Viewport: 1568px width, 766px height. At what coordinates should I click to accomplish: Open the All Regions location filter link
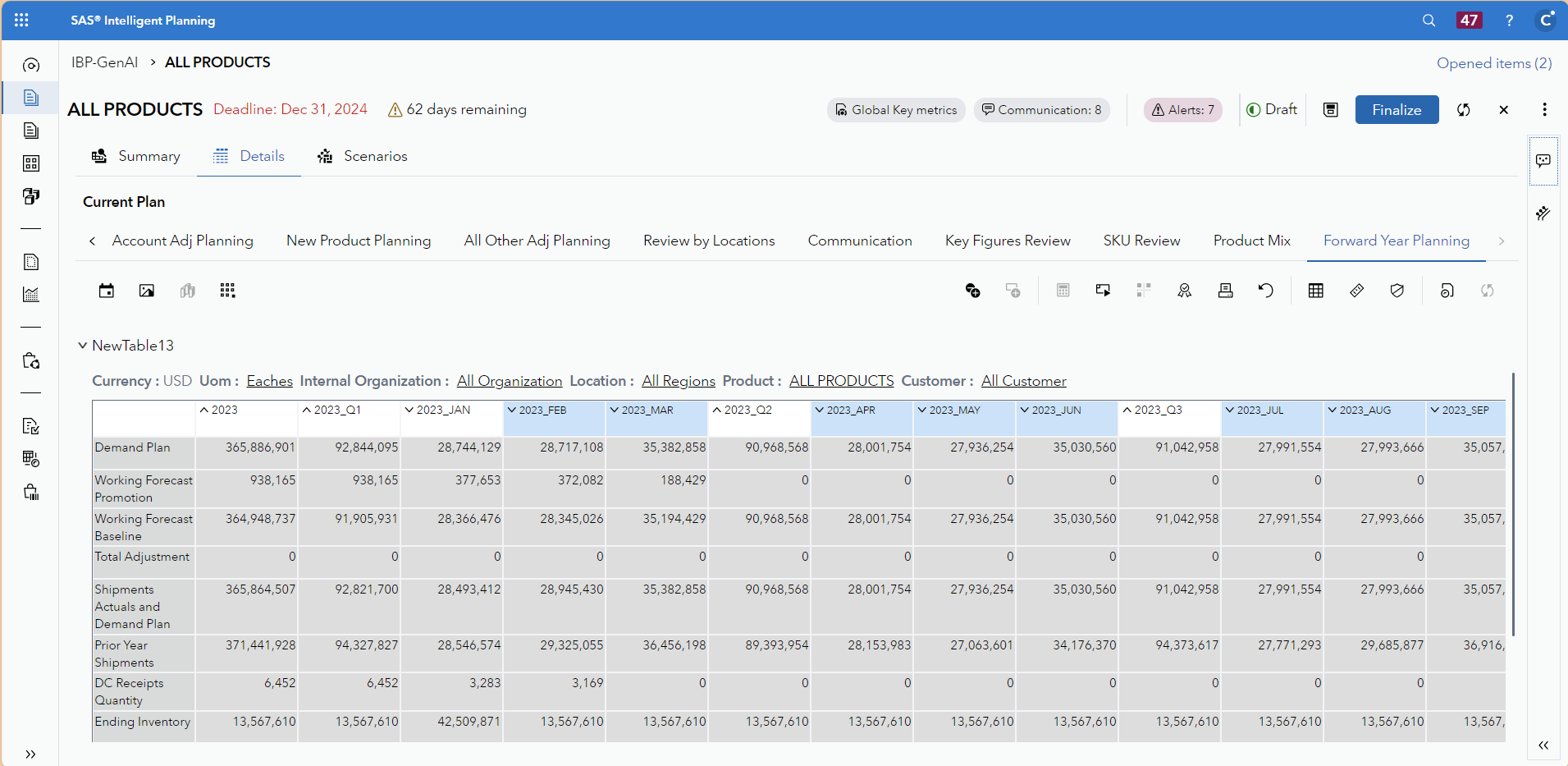click(x=678, y=380)
